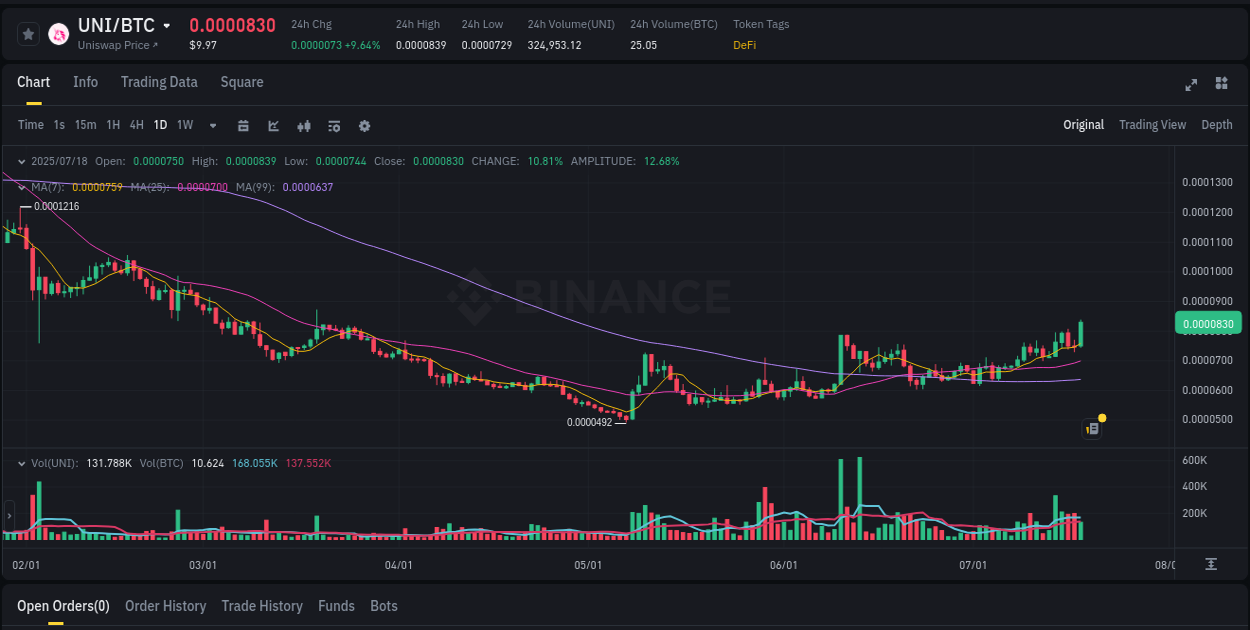Toggle Depth chart view
The width and height of the screenshot is (1250, 630).
pos(1217,124)
